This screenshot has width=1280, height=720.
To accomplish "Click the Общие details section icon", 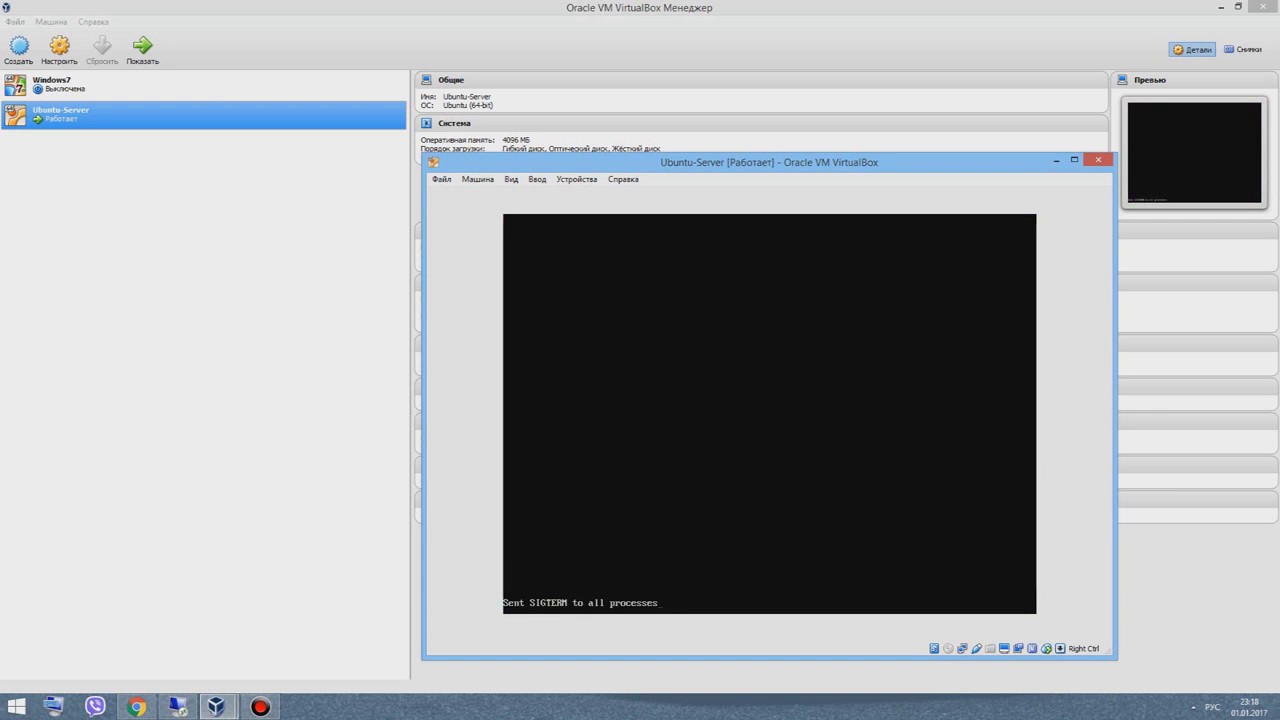I will click(426, 80).
